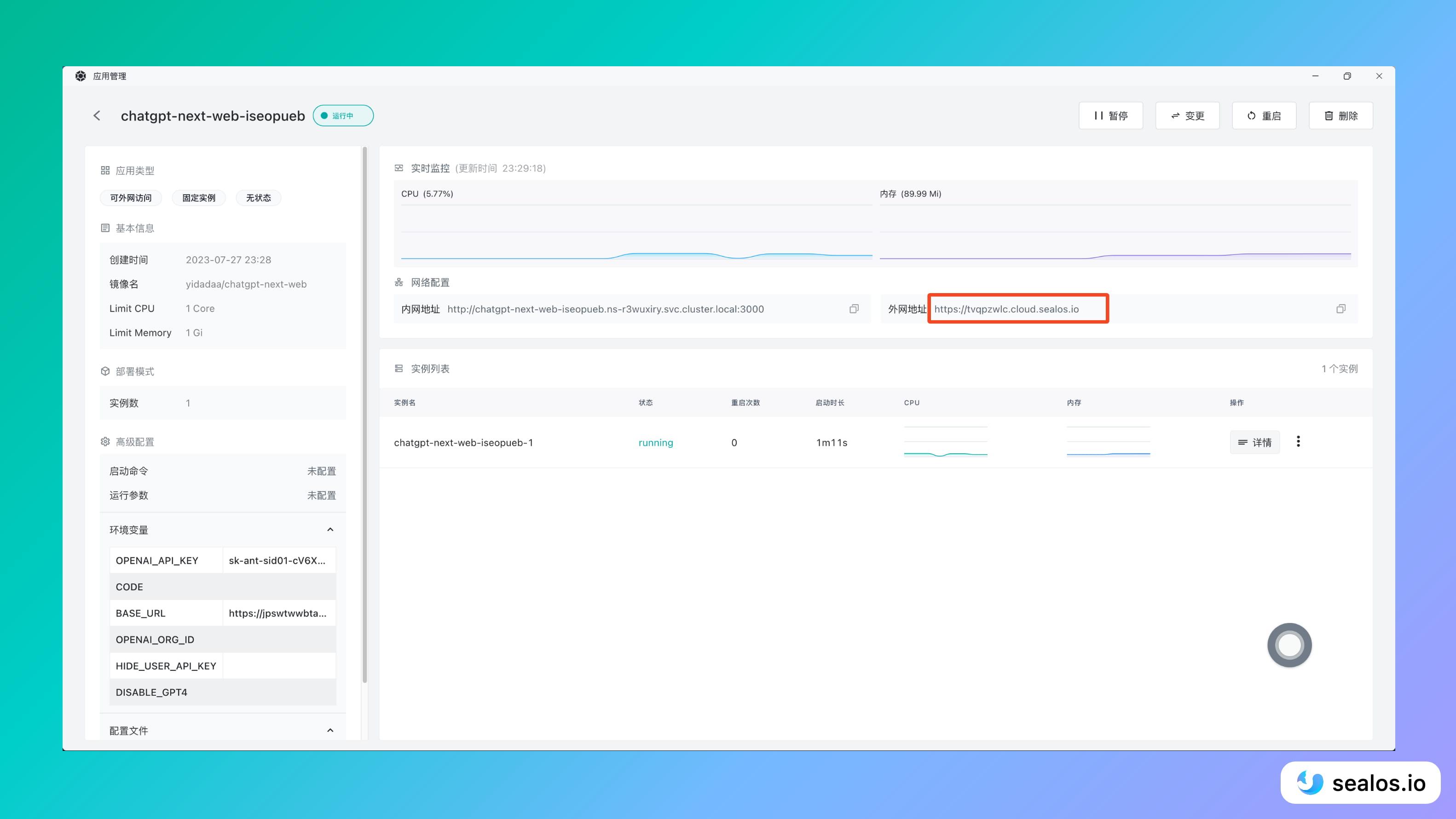Pause the app with 暂停 button
This screenshot has width=1456, height=819.
pos(1111,115)
